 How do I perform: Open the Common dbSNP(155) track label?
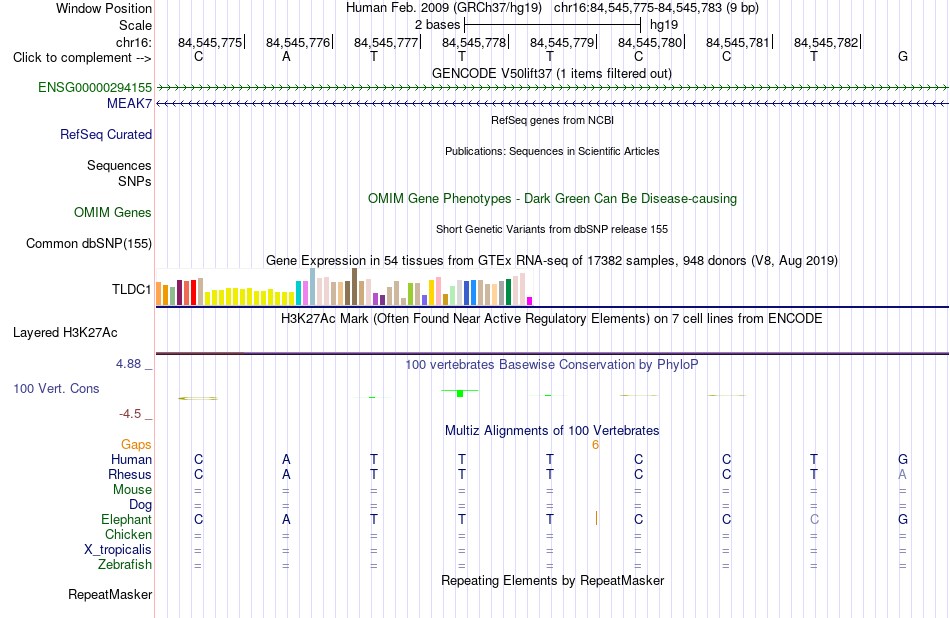pyautogui.click(x=89, y=244)
